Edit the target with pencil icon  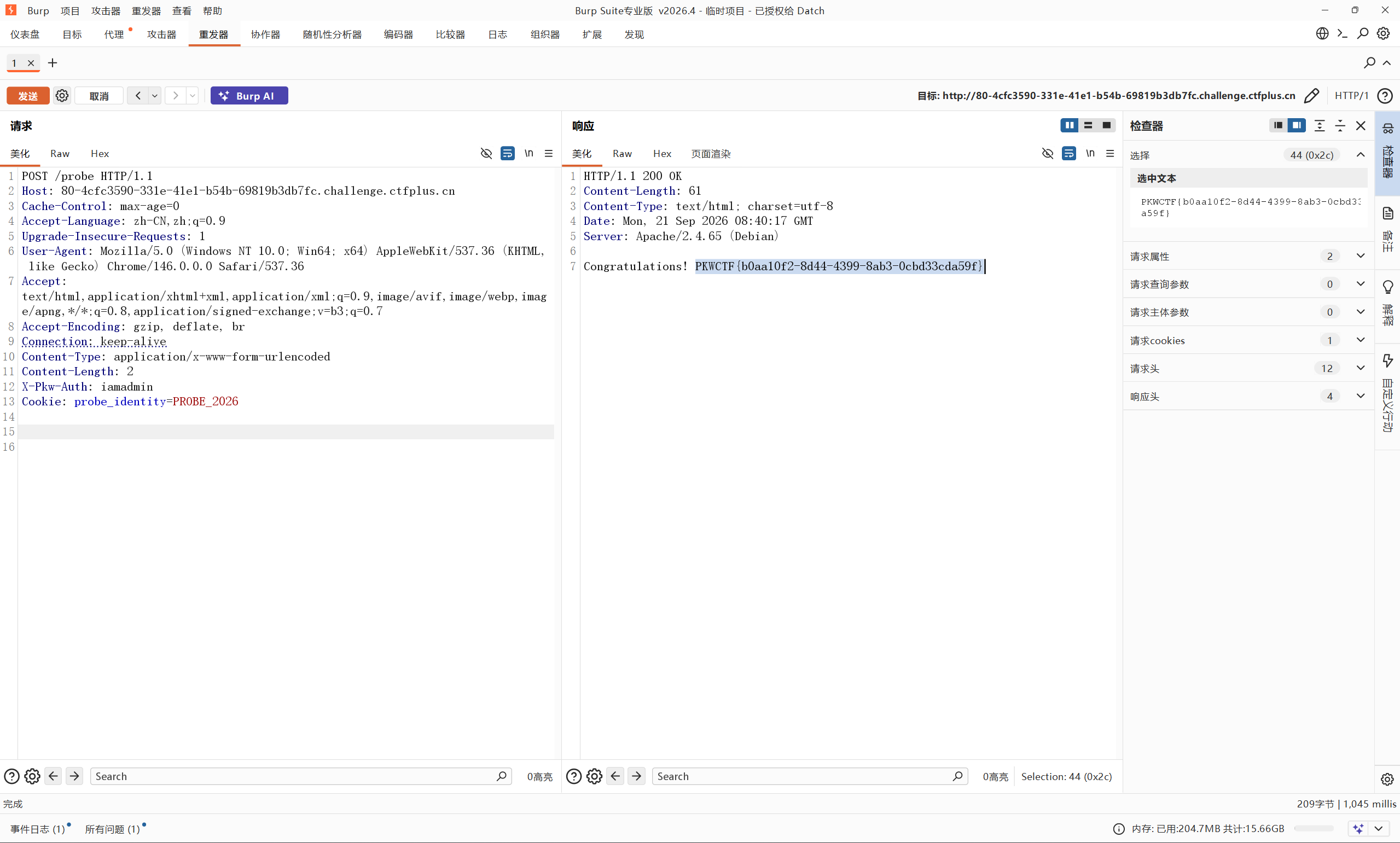click(1311, 96)
